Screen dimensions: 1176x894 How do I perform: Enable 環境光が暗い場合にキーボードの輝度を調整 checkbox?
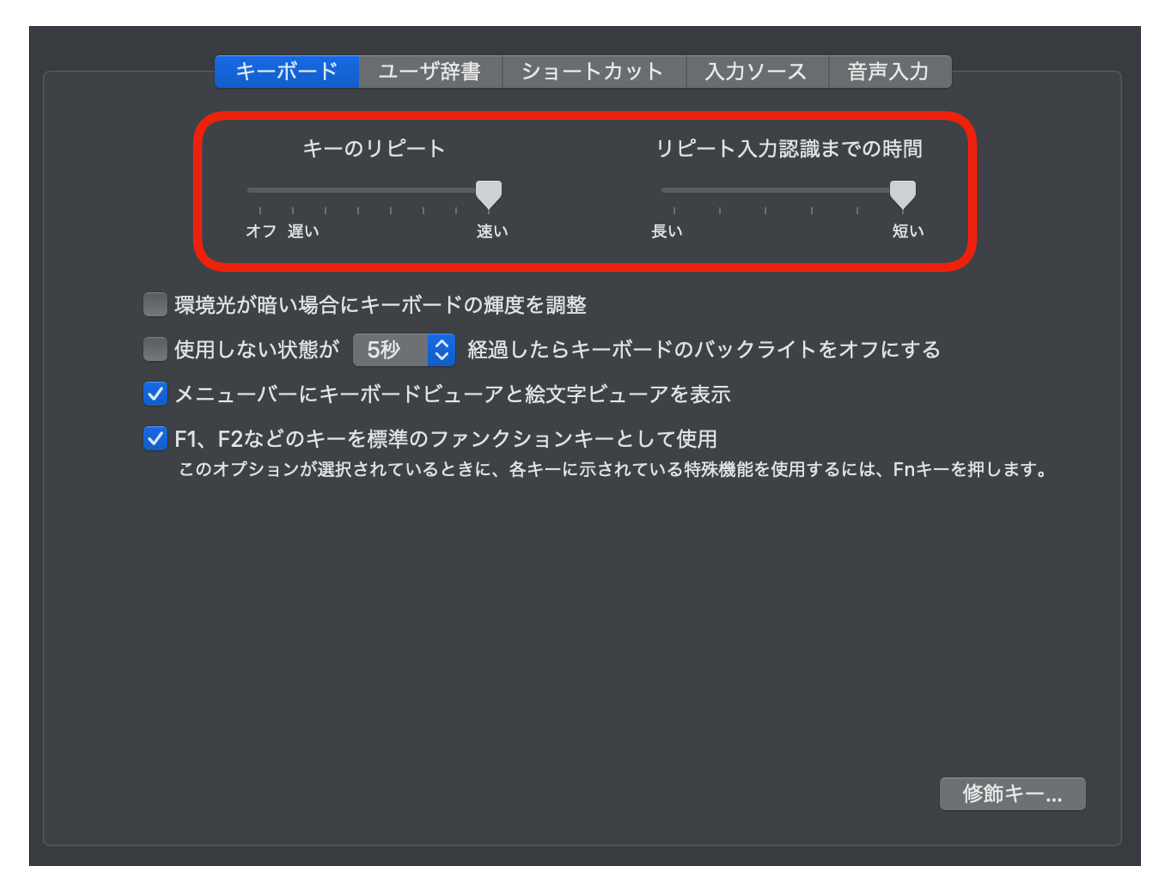click(x=155, y=304)
